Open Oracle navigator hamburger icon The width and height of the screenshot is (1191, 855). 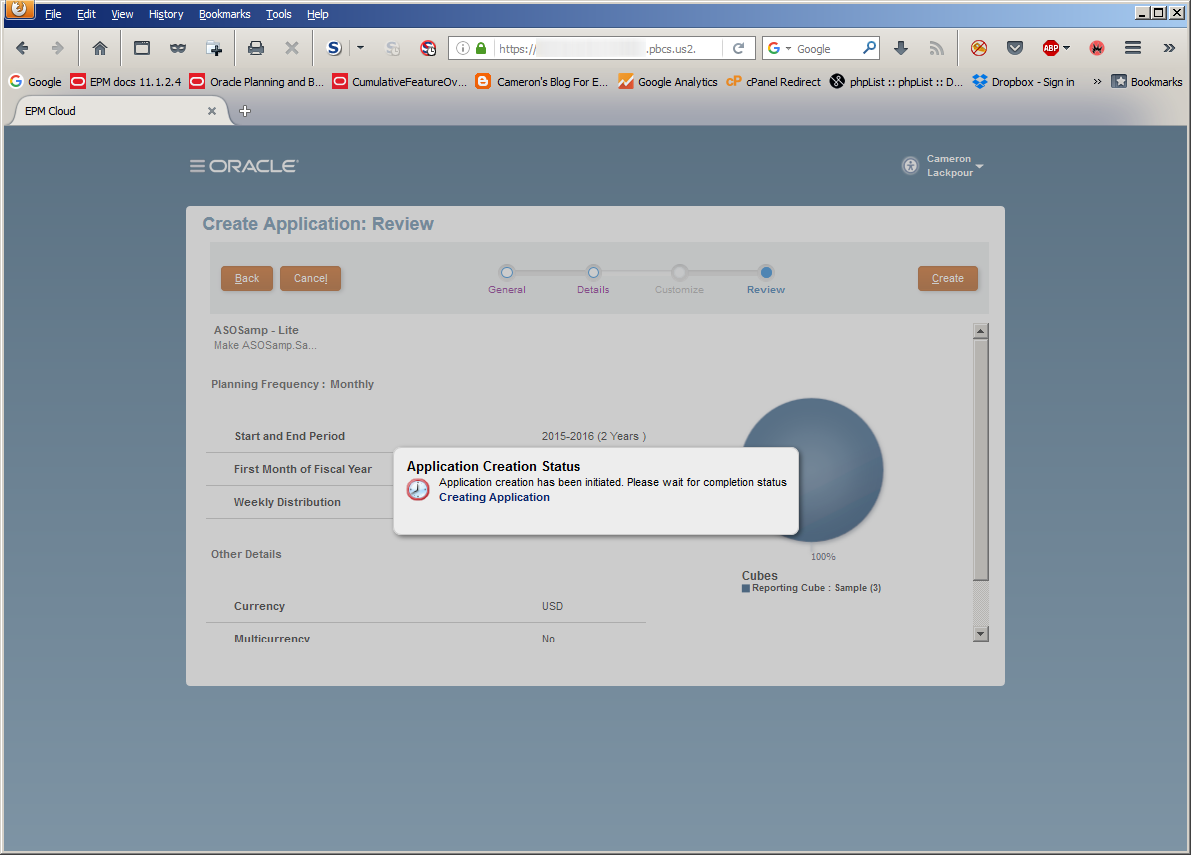click(197, 166)
